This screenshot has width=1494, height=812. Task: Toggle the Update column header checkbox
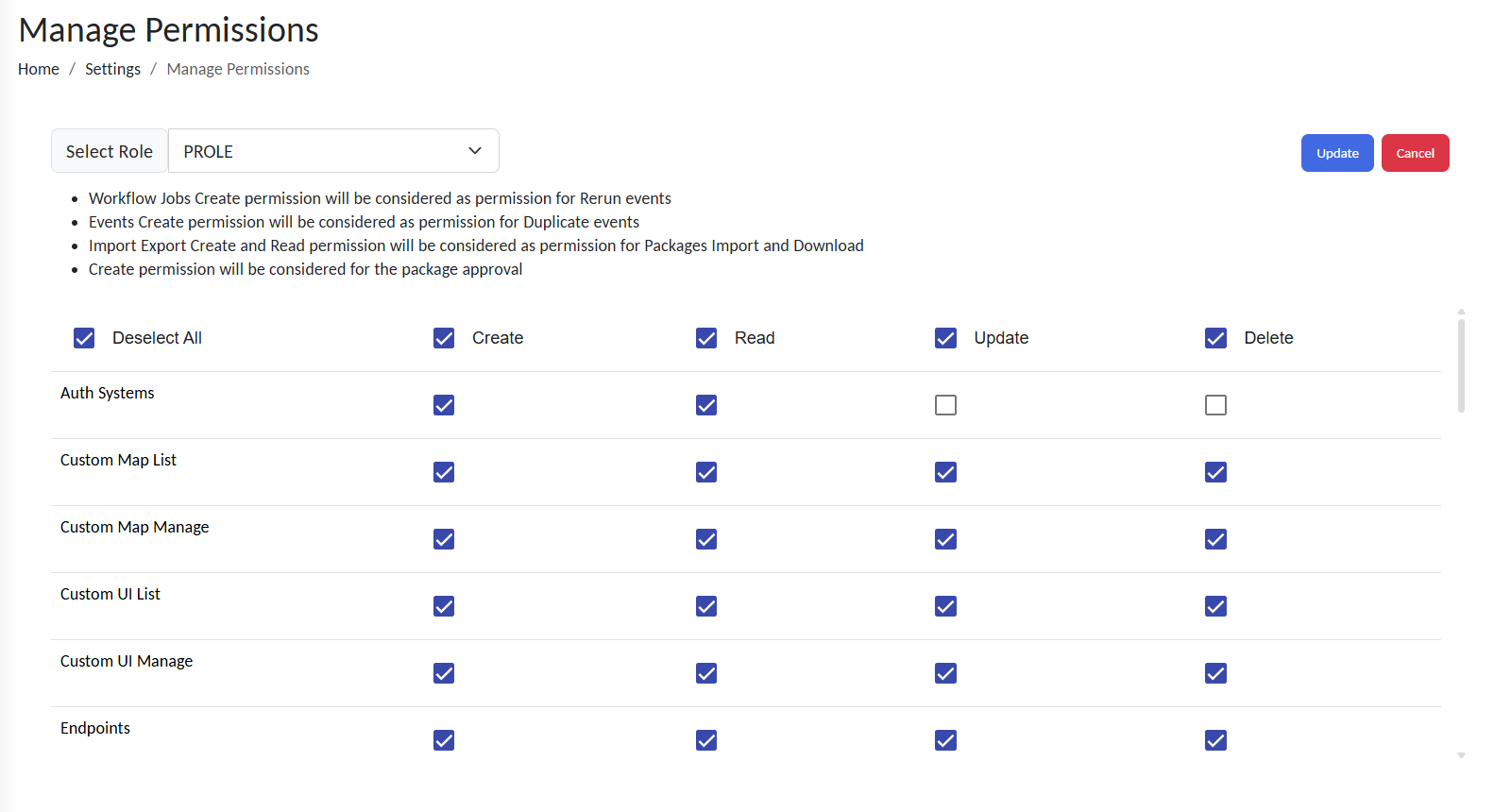click(x=945, y=338)
